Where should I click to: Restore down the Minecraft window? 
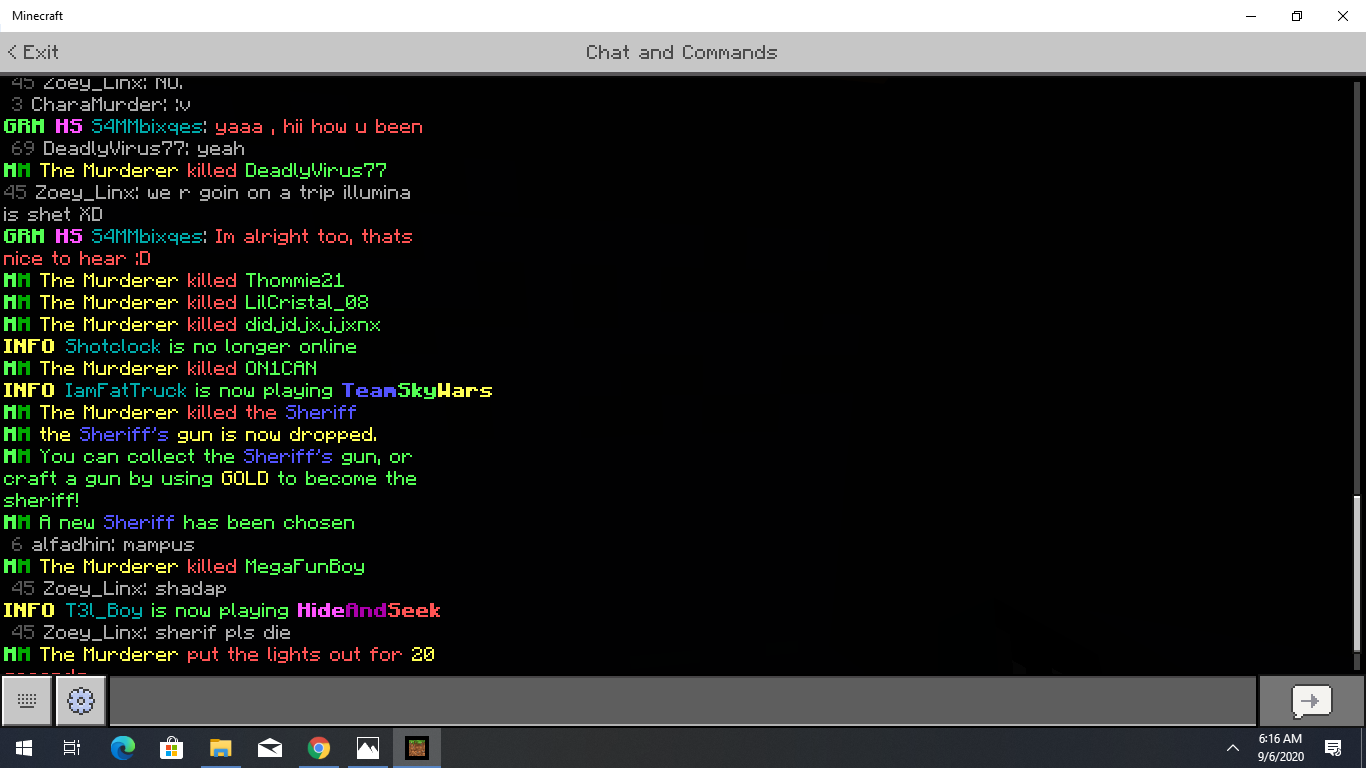click(1297, 16)
